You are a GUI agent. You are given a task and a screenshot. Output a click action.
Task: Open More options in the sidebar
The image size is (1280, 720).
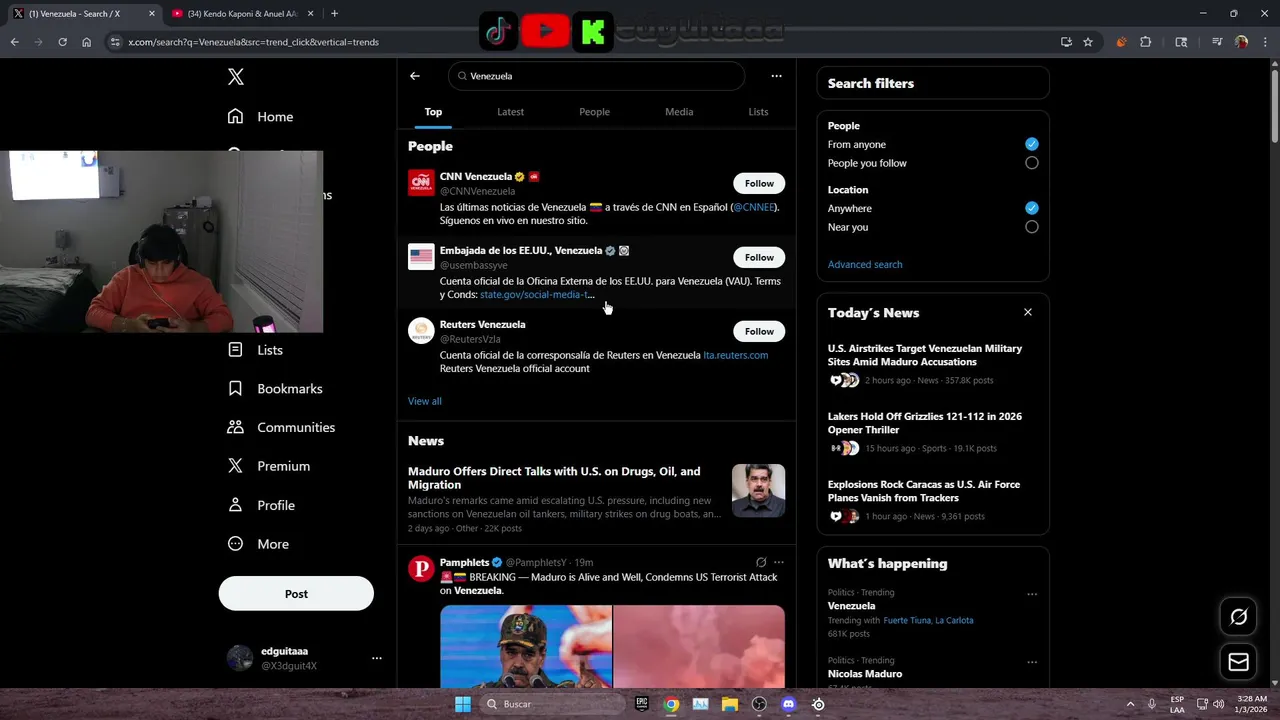pyautogui.click(x=258, y=544)
